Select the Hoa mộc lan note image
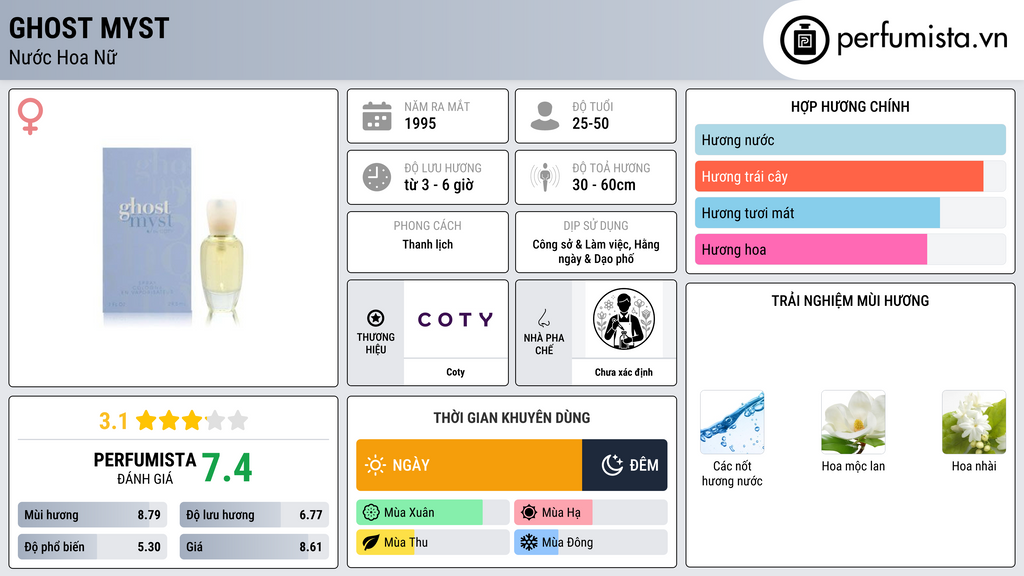The width and height of the screenshot is (1024, 576). click(x=853, y=422)
